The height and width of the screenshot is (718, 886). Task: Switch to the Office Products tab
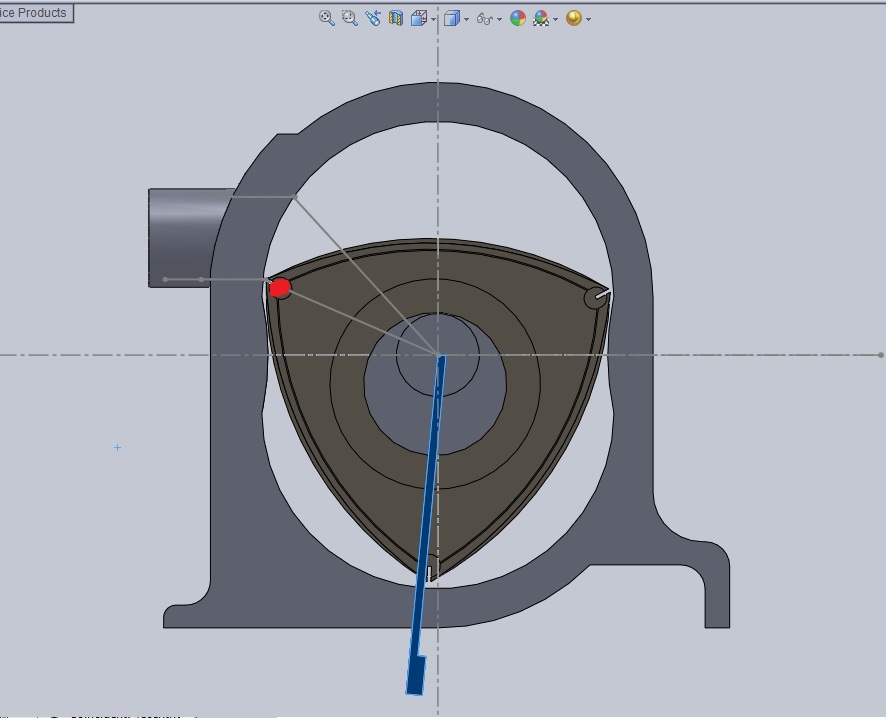[35, 13]
